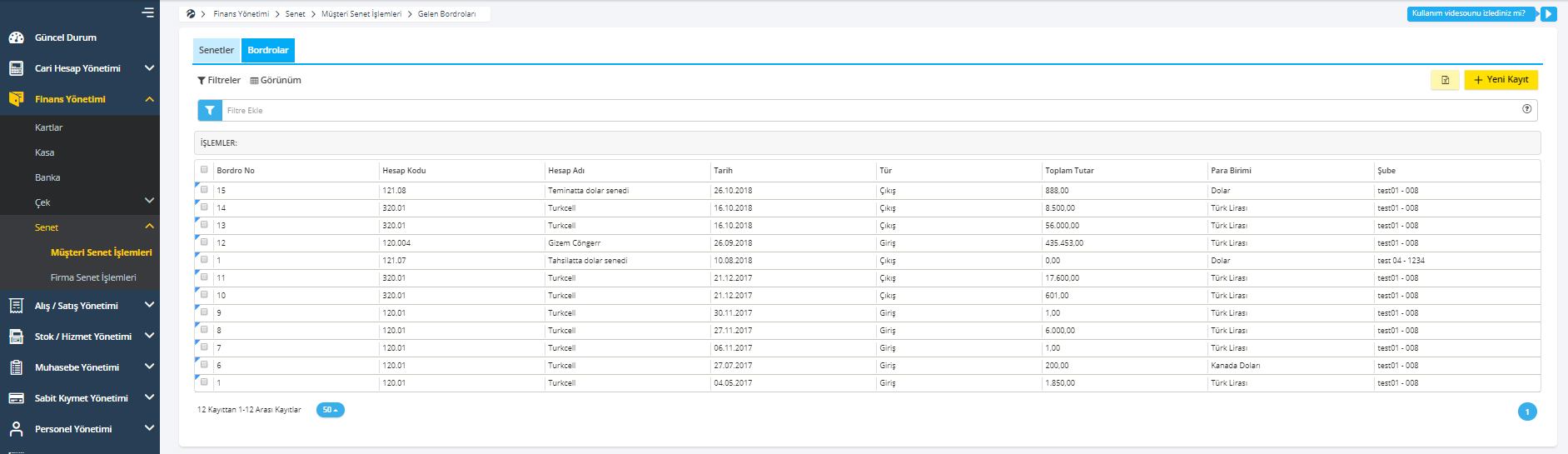
Task: Expand Cari Hesap Yönetimi chevron
Action: [149, 68]
